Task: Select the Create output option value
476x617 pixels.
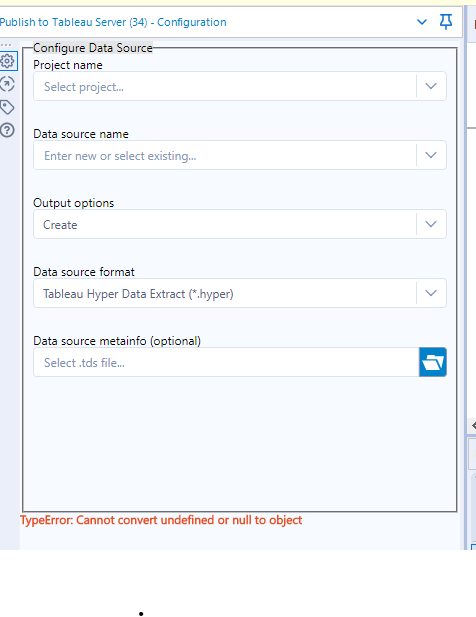Action: 60,225
